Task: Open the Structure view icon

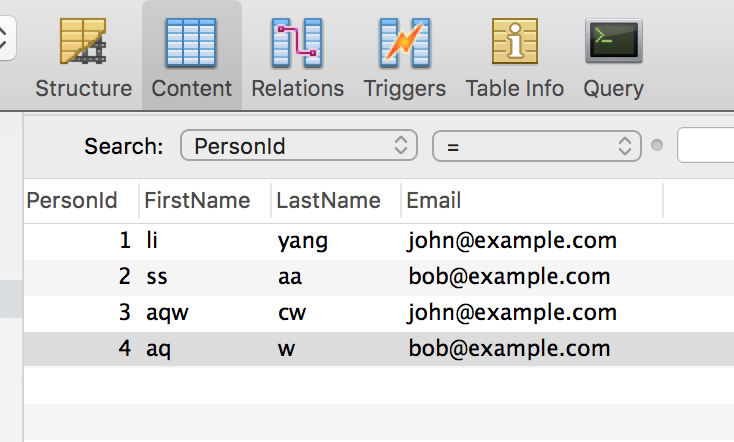Action: [83, 42]
